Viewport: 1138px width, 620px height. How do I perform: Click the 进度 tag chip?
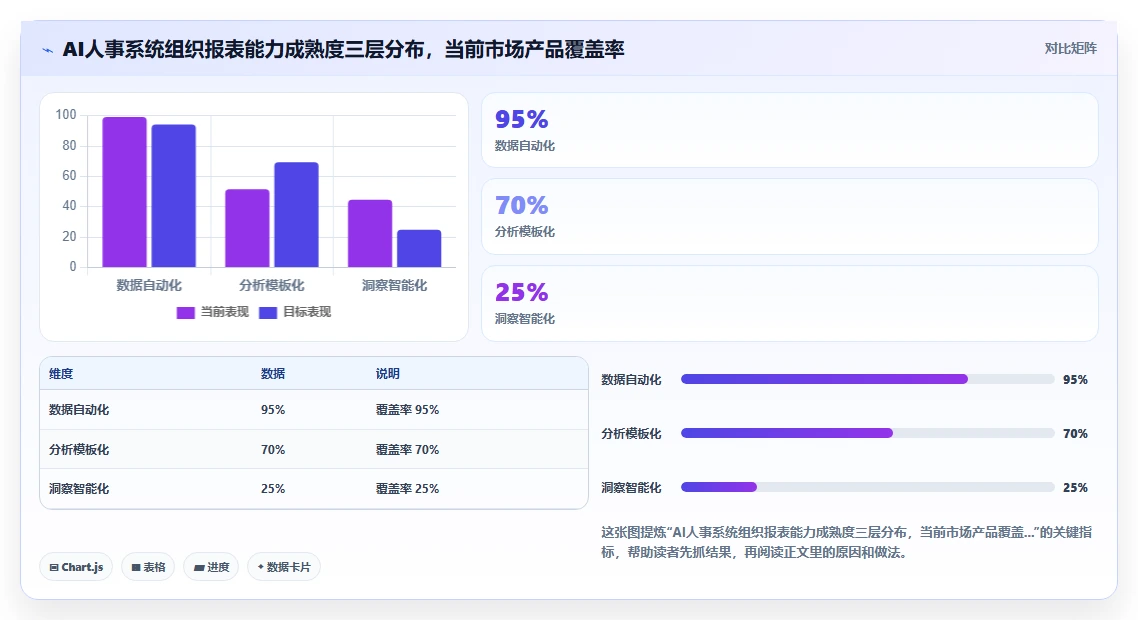click(x=211, y=567)
